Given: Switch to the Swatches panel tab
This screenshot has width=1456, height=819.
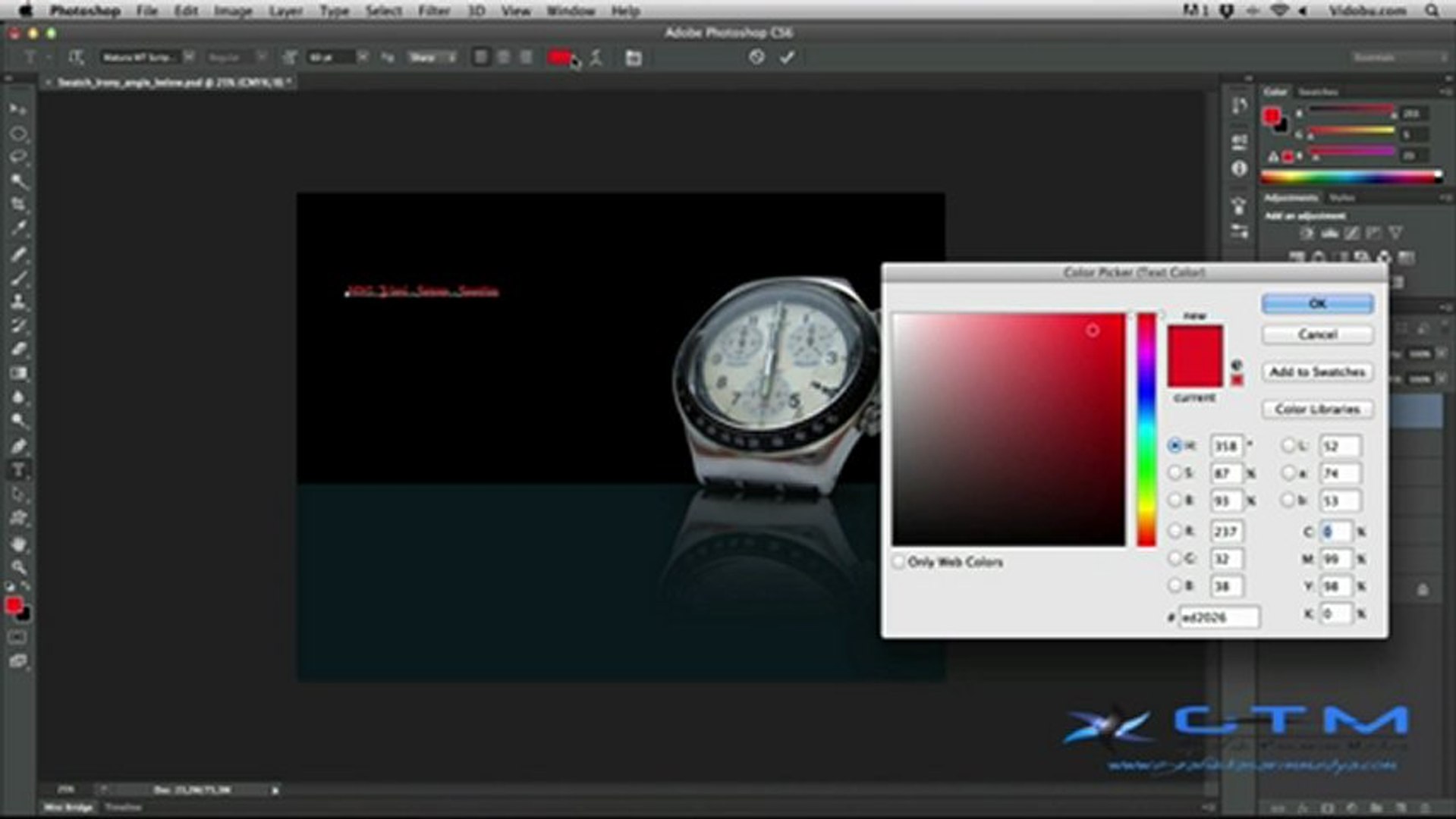Looking at the screenshot, I should pos(1318,92).
